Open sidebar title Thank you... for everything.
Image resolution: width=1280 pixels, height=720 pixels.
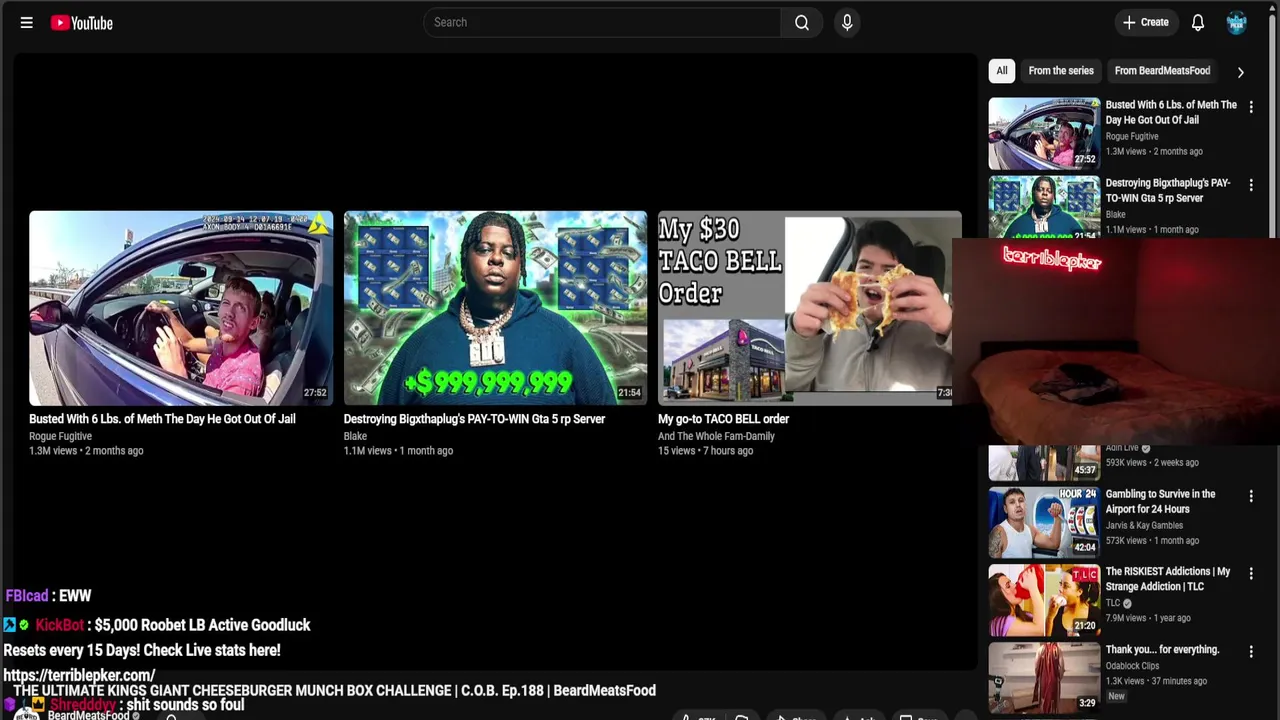1162,650
